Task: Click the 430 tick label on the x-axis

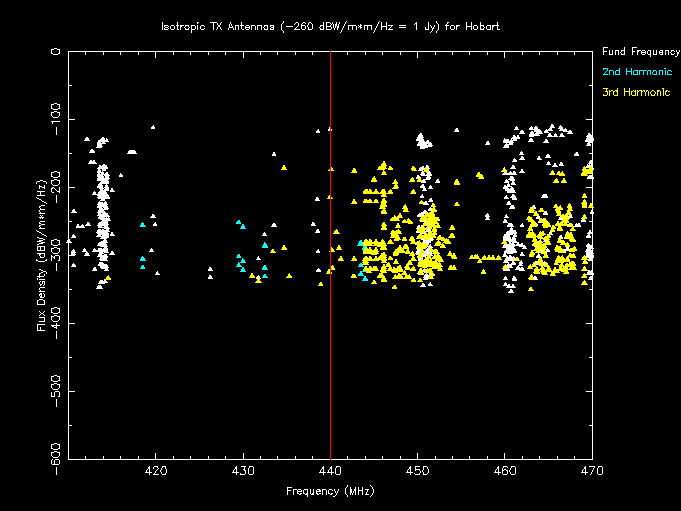Action: point(243,471)
